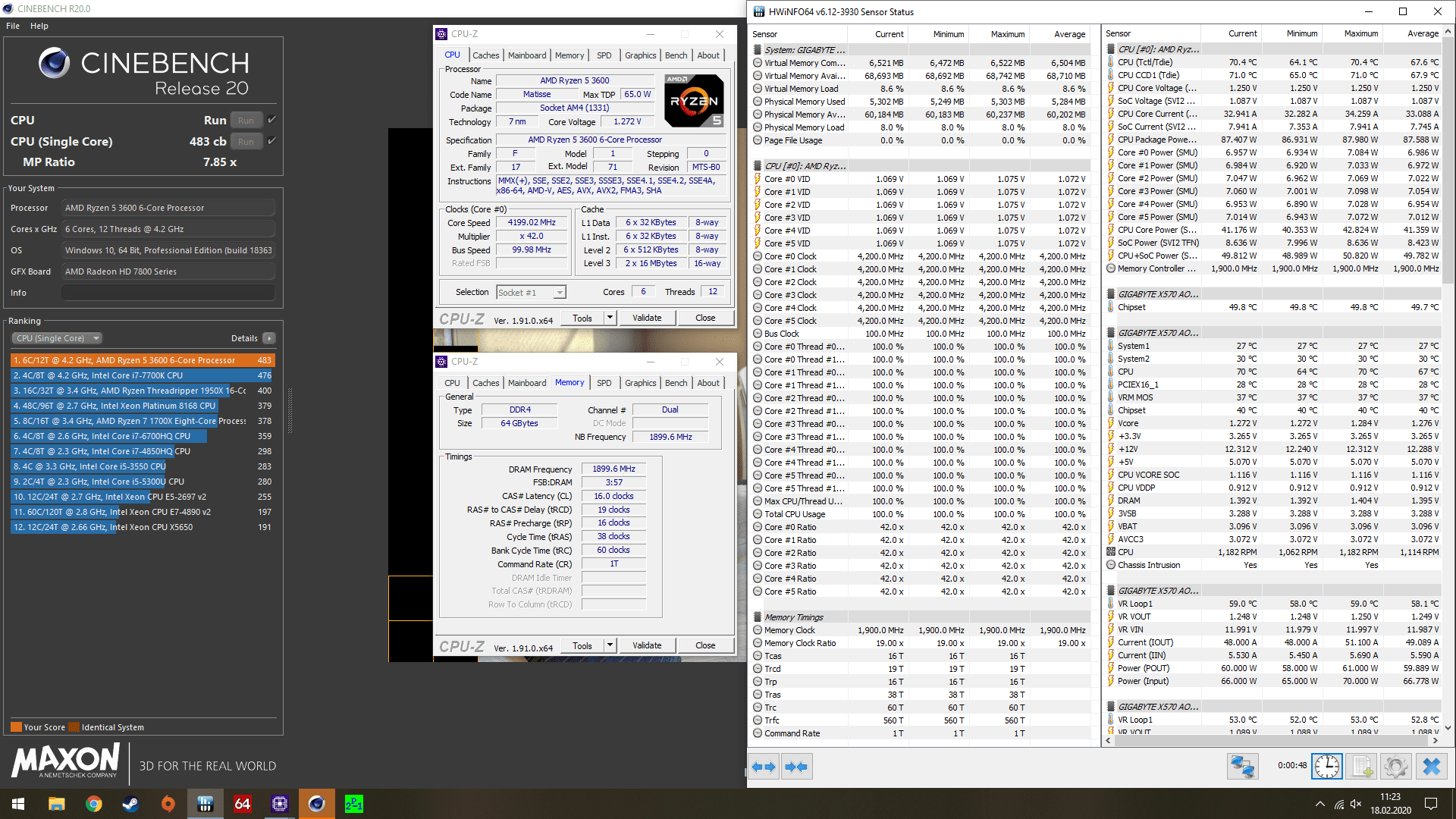Click Core #0 VID sensor icon
The width and height of the screenshot is (1456, 819).
point(758,180)
